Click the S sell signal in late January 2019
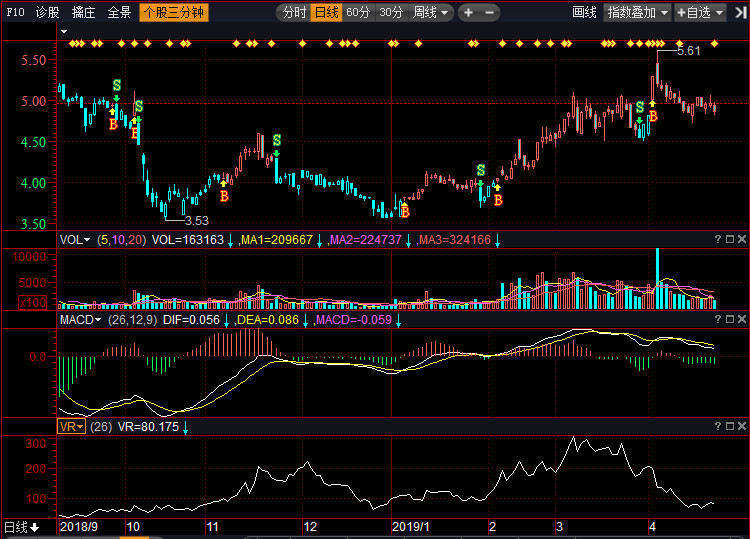Image resolution: width=750 pixels, height=539 pixels. tap(481, 170)
